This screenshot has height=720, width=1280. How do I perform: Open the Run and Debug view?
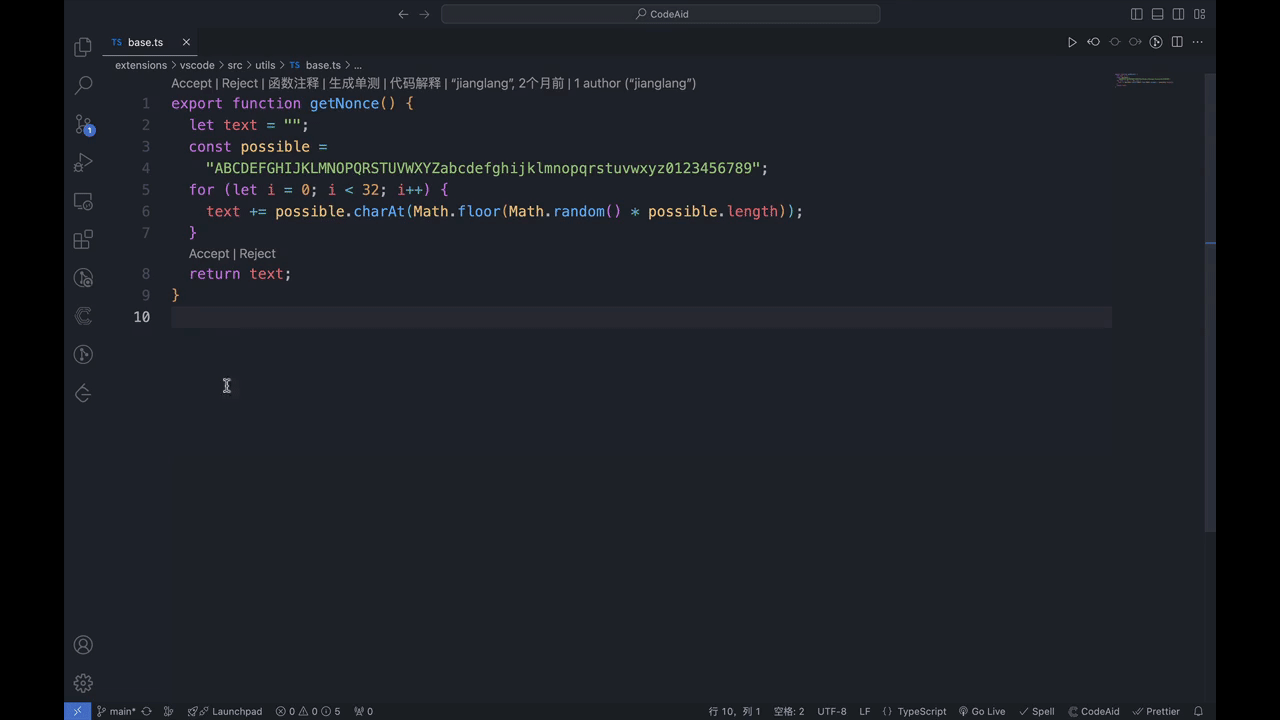tap(84, 162)
